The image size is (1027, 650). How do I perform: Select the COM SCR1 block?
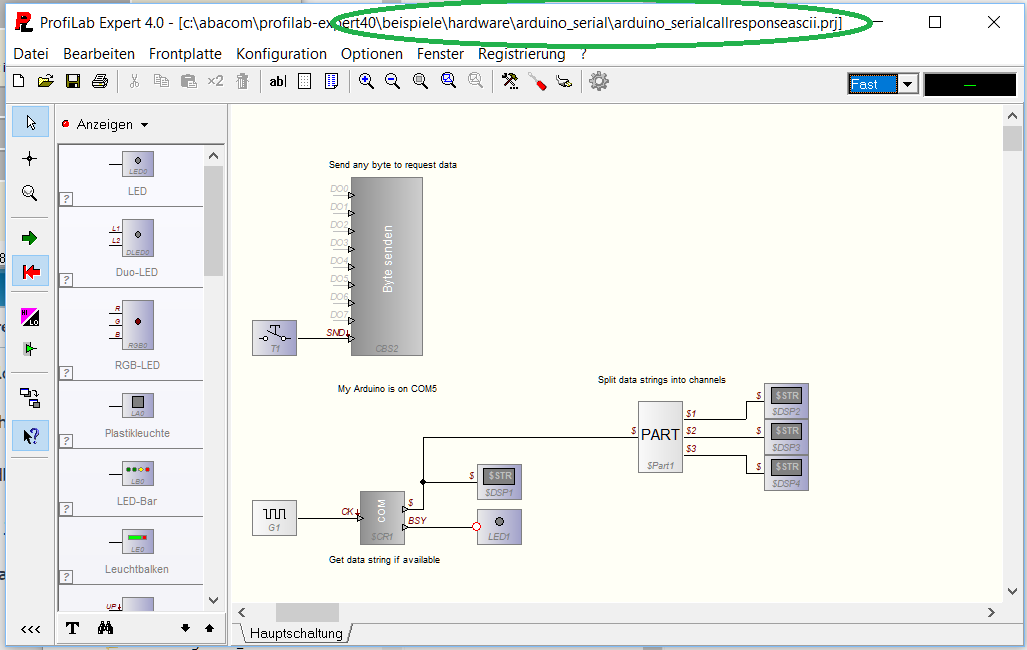point(382,518)
